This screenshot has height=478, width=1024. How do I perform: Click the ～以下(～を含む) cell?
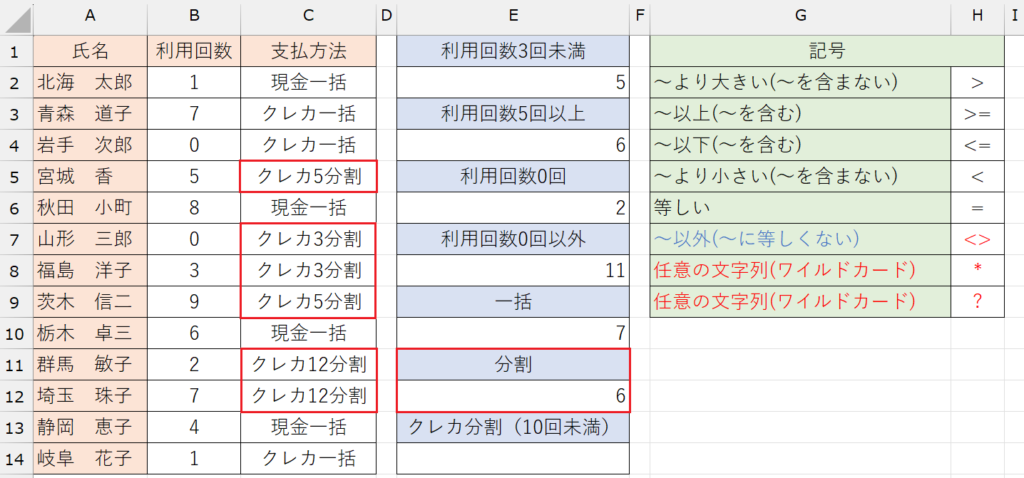pos(800,145)
